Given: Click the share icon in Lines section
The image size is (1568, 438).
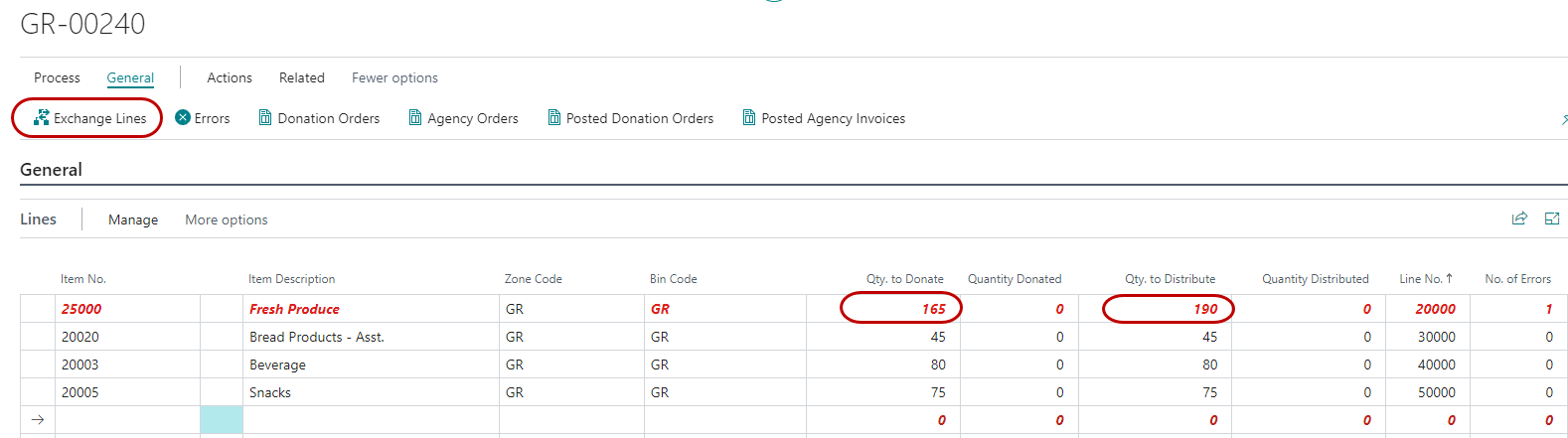Looking at the screenshot, I should 1519,219.
